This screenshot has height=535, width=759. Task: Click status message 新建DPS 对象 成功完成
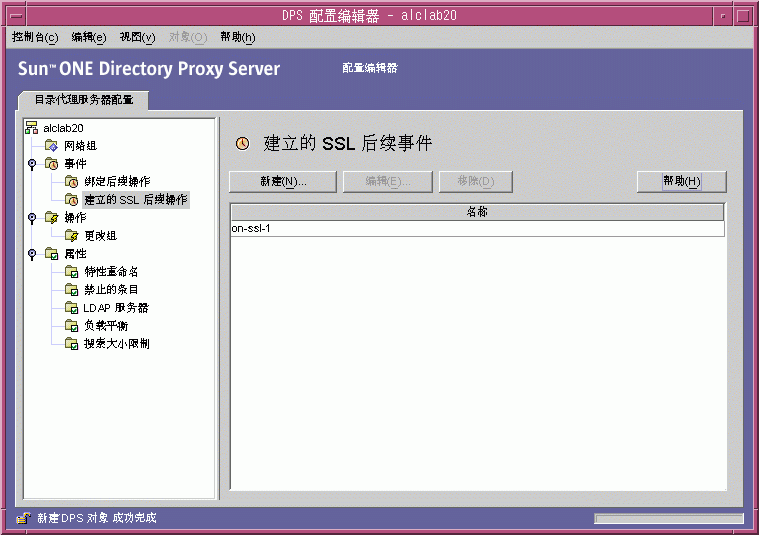97,518
